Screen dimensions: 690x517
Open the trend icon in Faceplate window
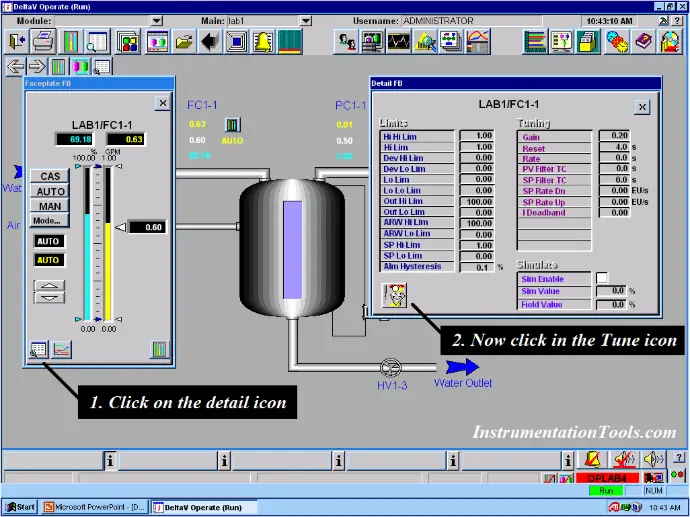point(61,350)
